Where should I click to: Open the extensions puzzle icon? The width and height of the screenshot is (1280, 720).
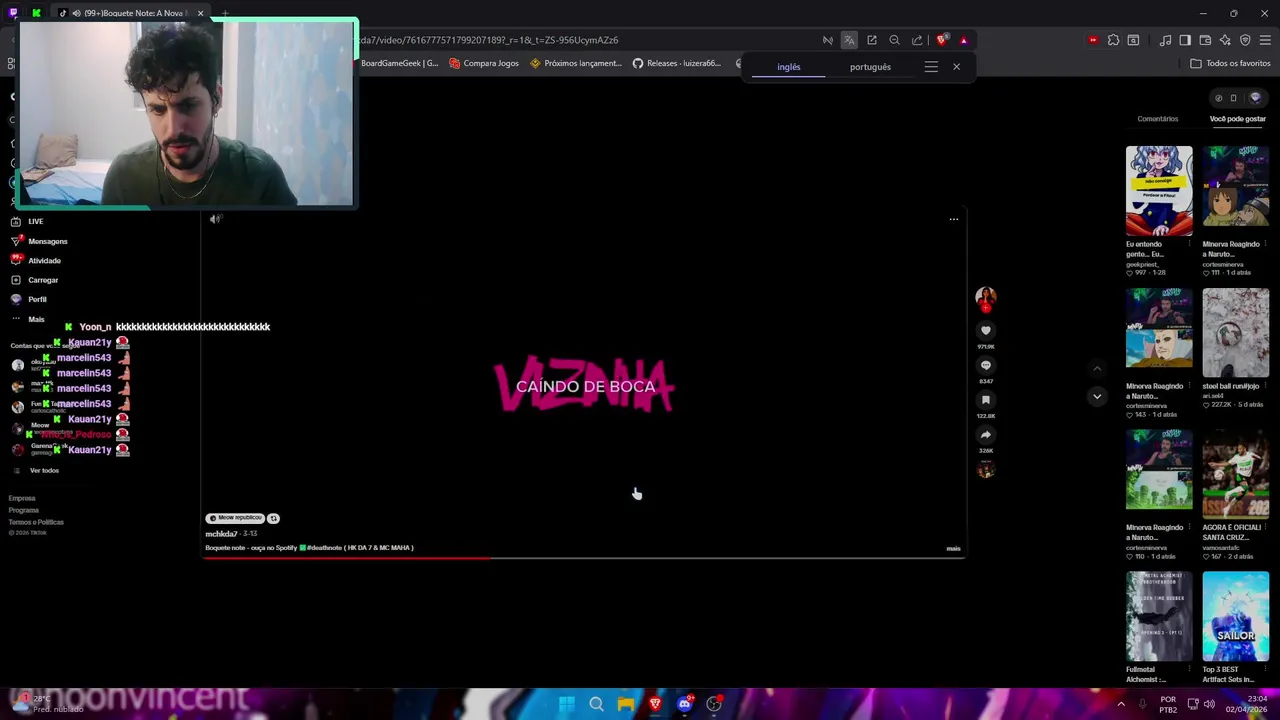tap(1113, 40)
